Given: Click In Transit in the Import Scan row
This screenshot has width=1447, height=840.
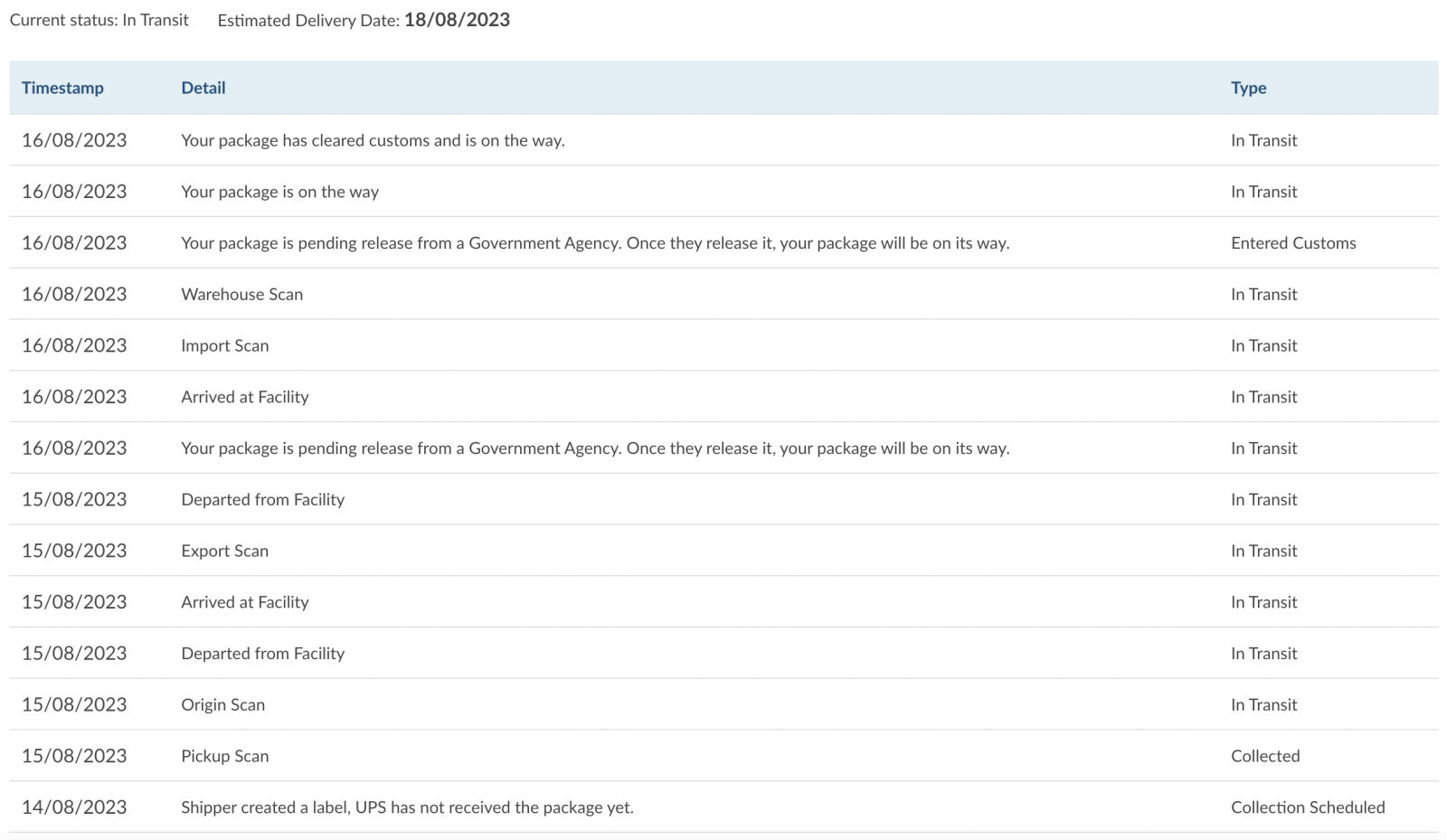Looking at the screenshot, I should pos(1263,345).
